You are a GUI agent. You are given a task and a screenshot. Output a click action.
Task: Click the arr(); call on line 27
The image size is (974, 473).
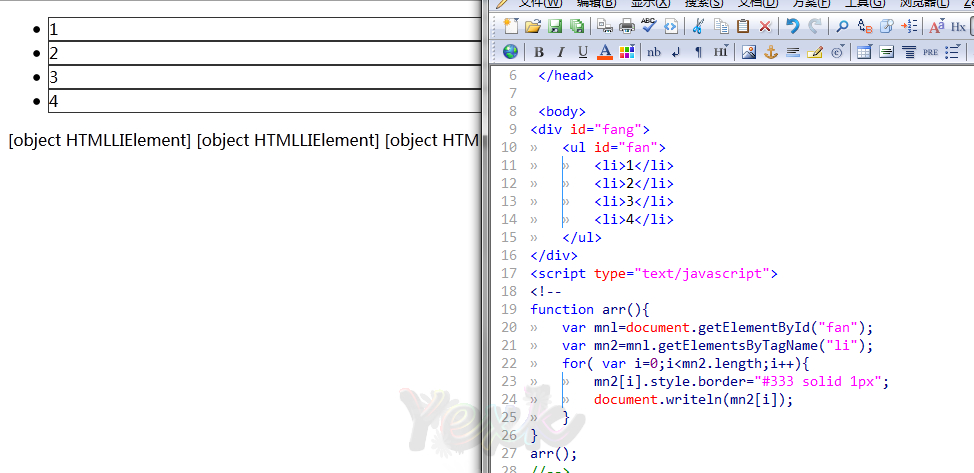click(553, 452)
